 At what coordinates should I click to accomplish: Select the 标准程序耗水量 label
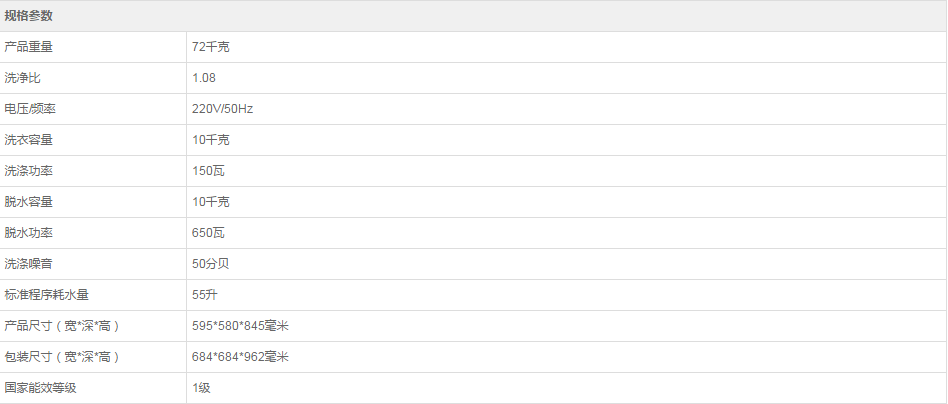pos(47,295)
